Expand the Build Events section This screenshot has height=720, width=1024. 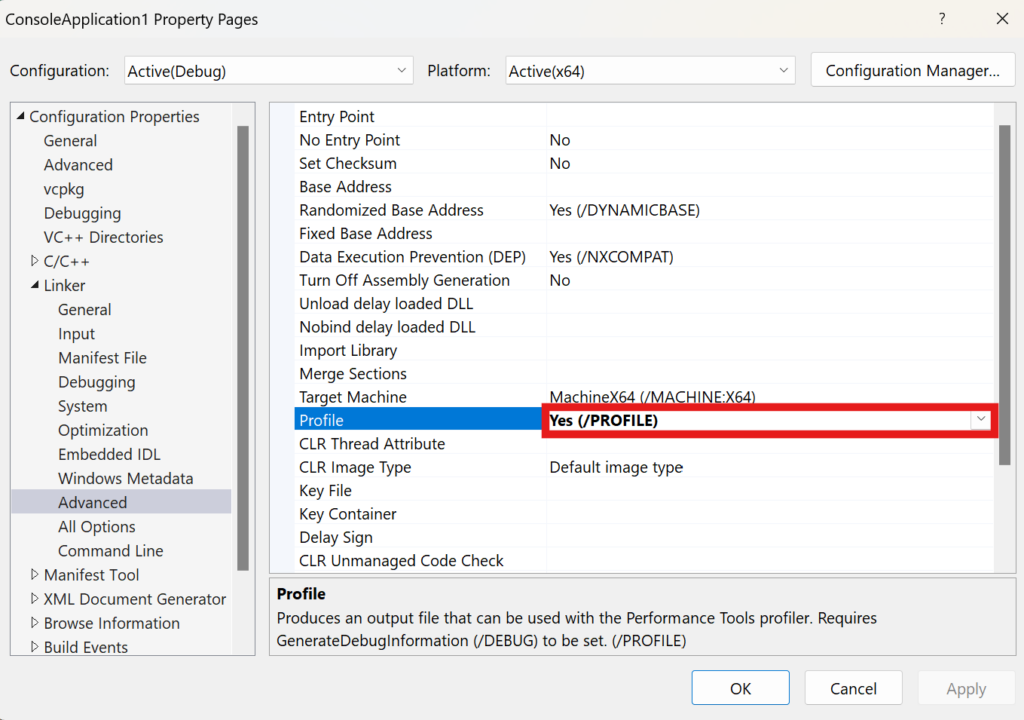(x=32, y=647)
